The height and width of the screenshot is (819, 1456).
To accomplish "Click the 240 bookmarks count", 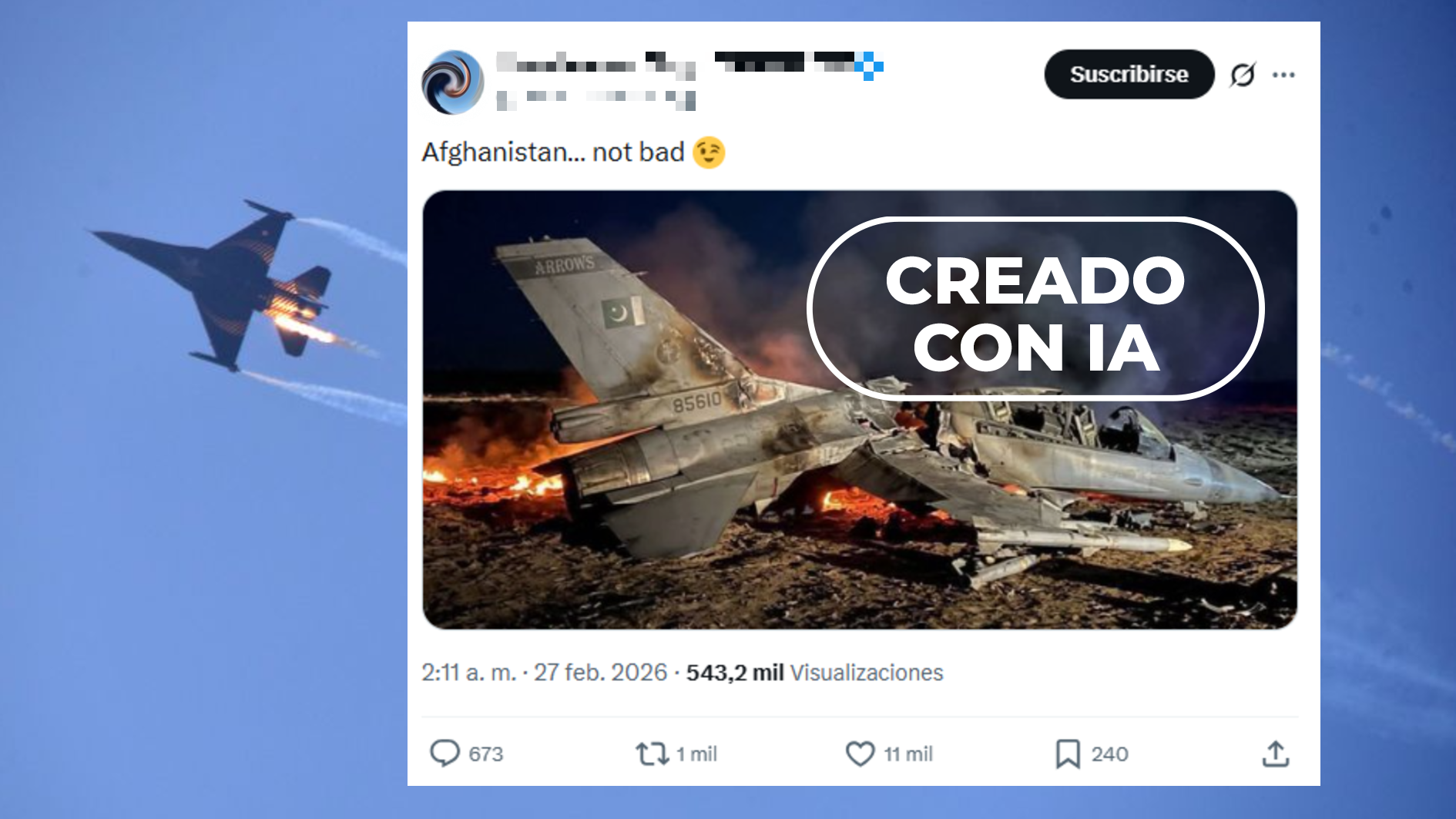I will [x=1109, y=754].
